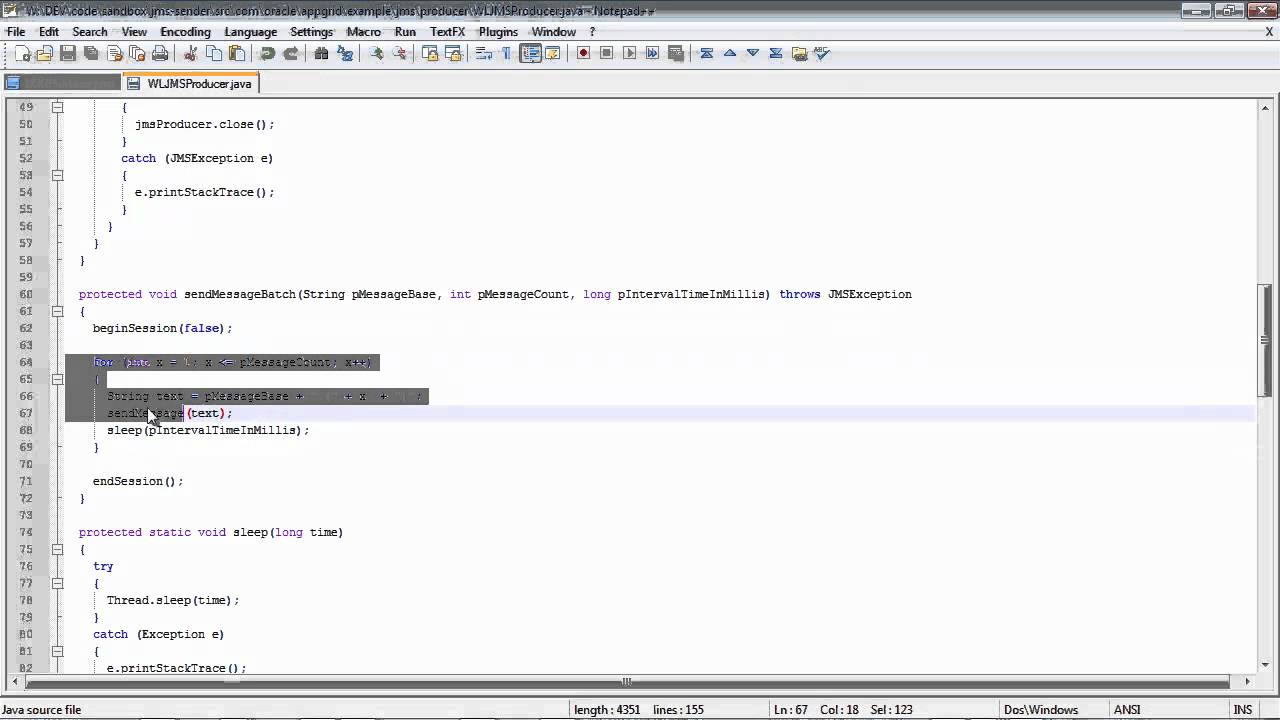Select the WLJMSProducer.java tab

click(x=190, y=83)
